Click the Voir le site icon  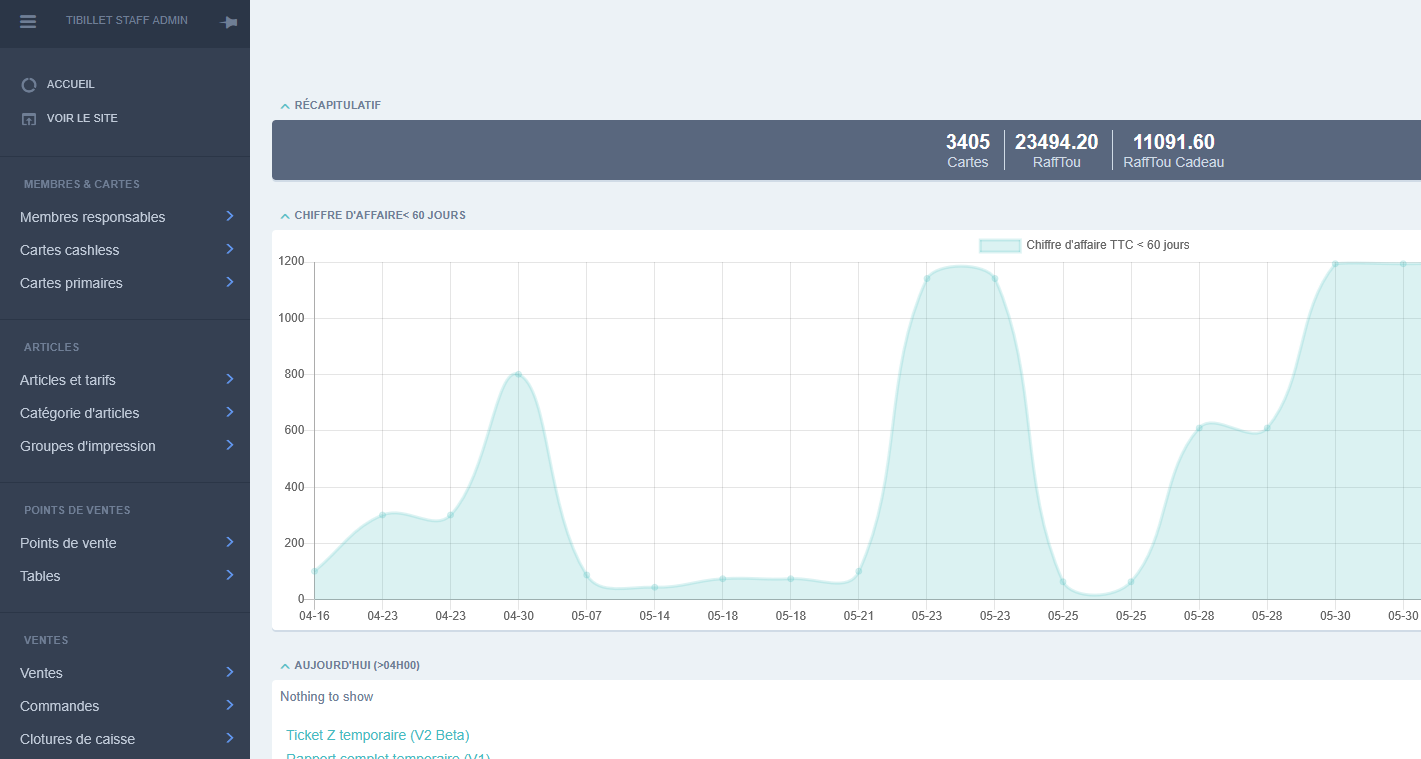coord(29,119)
